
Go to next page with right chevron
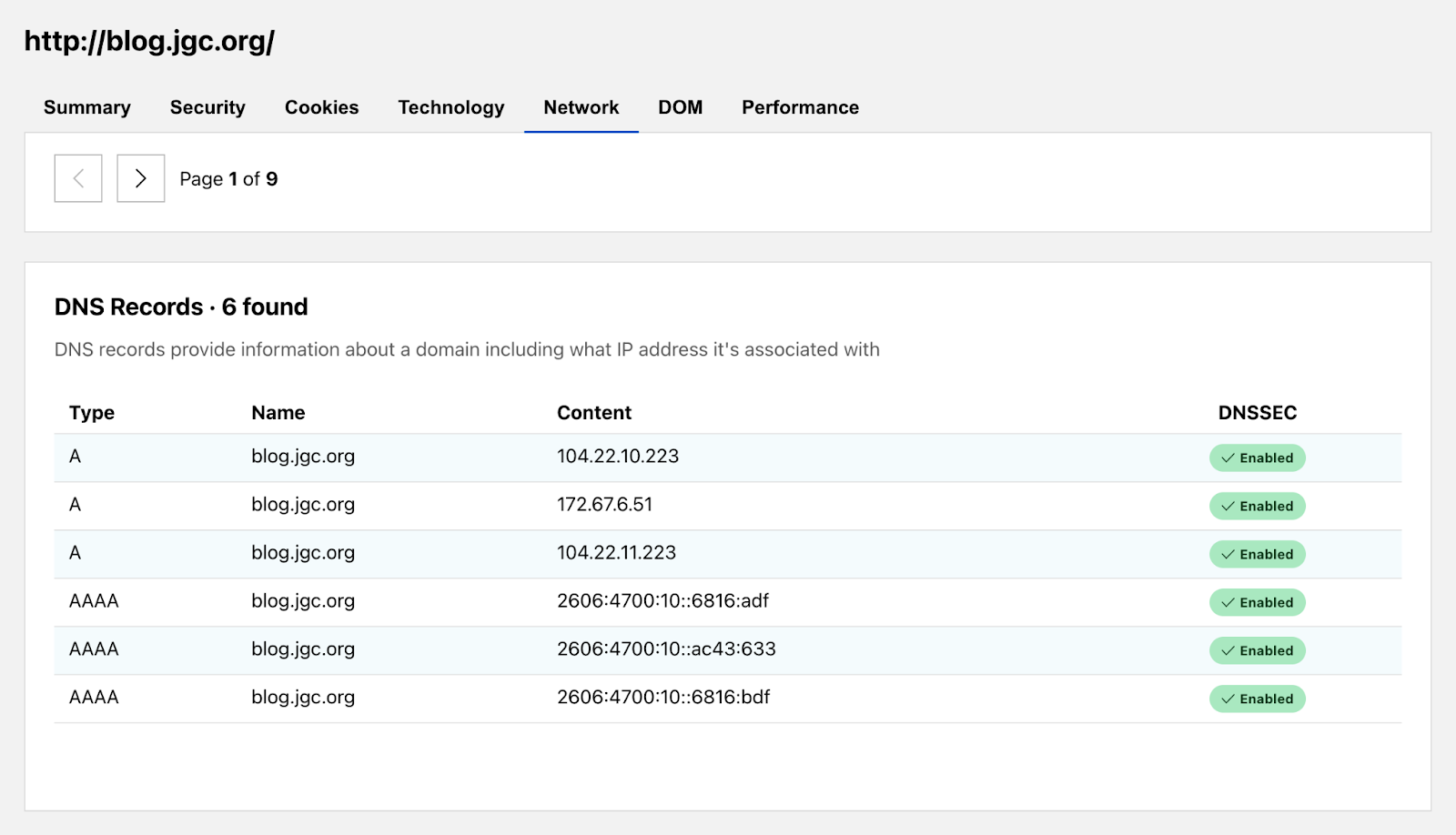coord(140,178)
